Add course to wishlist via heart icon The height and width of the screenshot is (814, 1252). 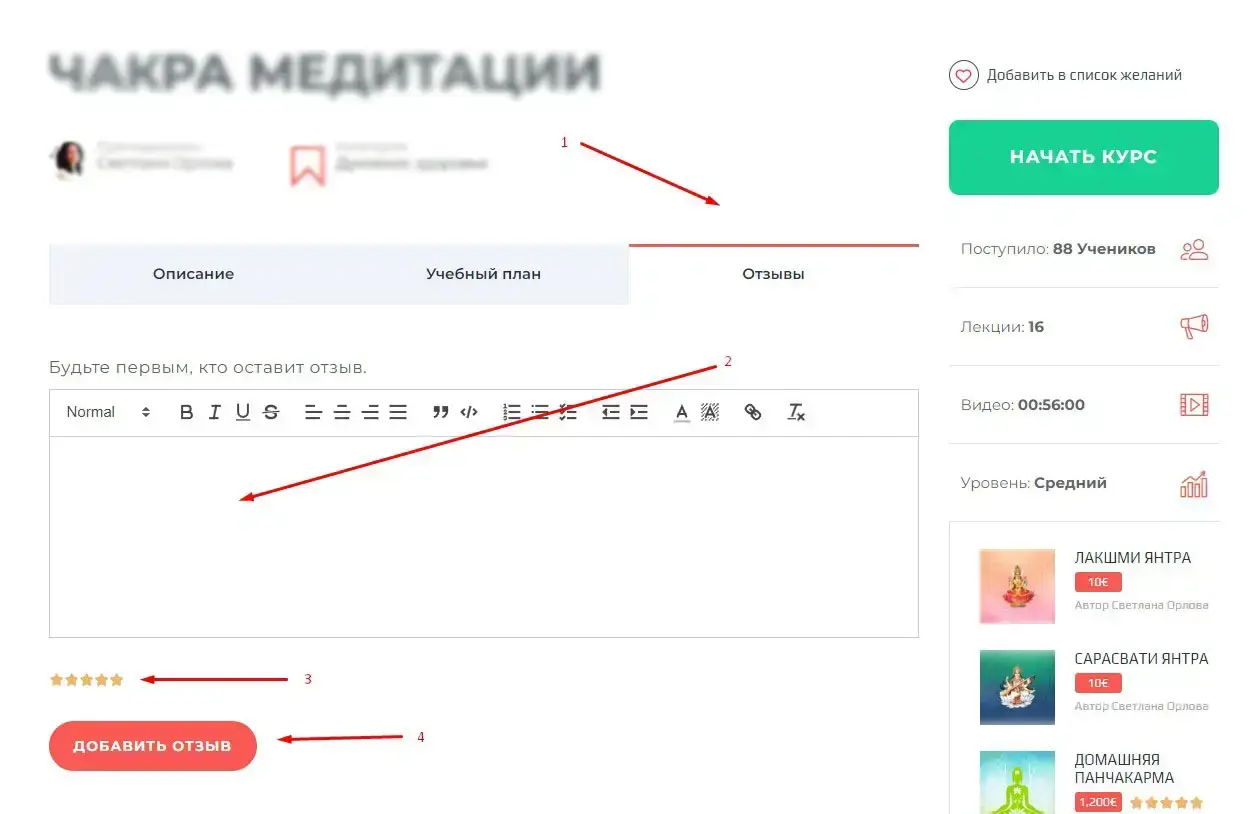click(963, 75)
